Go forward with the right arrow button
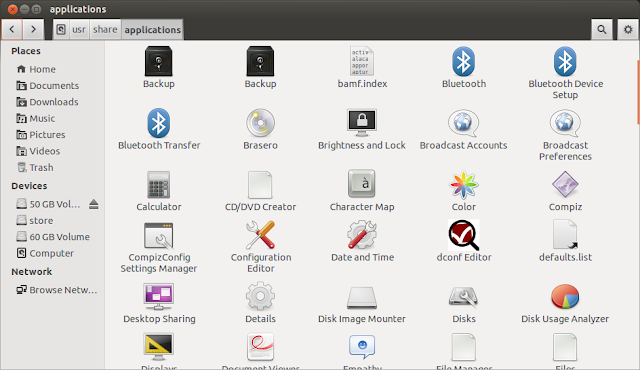Viewport: 640px width, 370px height. point(33,29)
